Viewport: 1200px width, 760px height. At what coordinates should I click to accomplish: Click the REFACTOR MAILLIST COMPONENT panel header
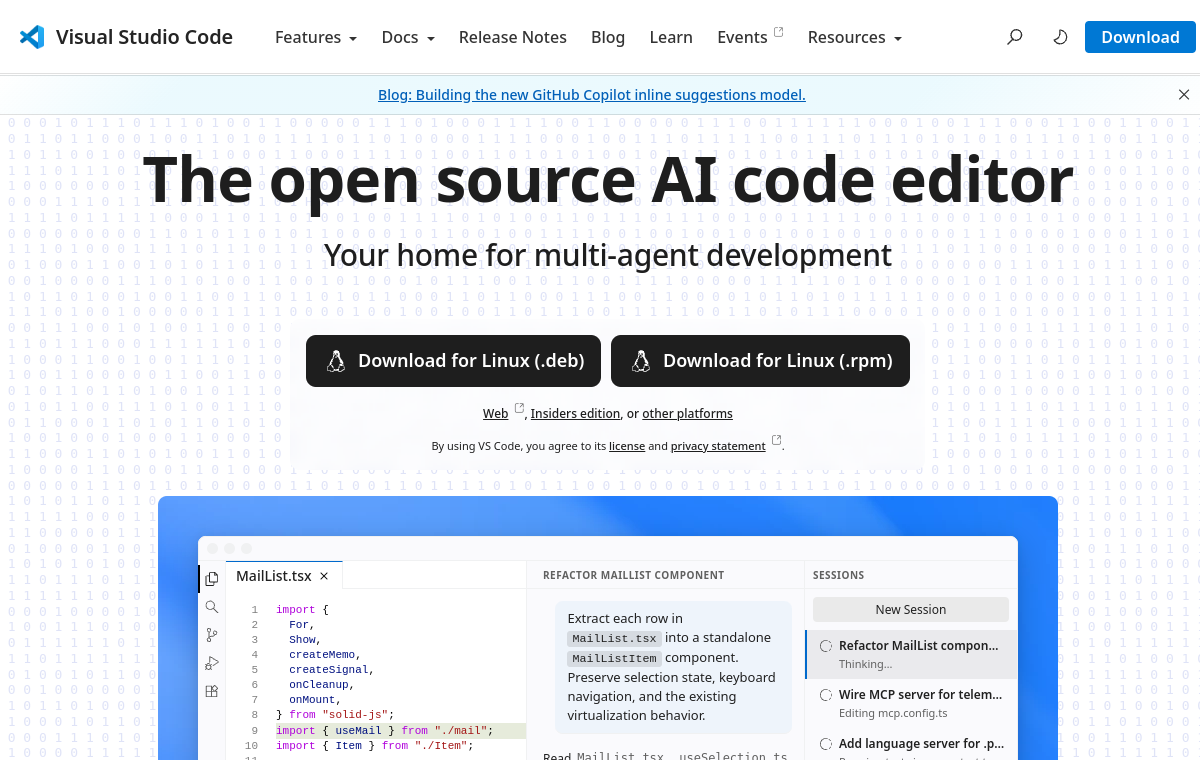coord(634,575)
